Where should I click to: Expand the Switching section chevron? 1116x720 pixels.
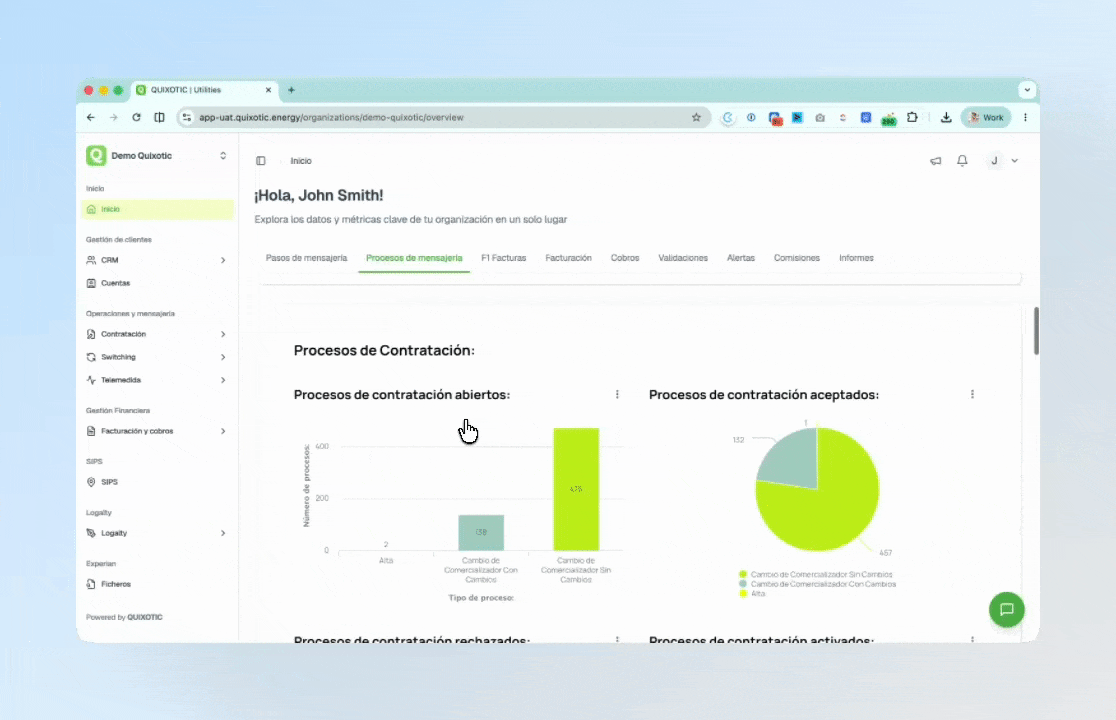pos(223,357)
